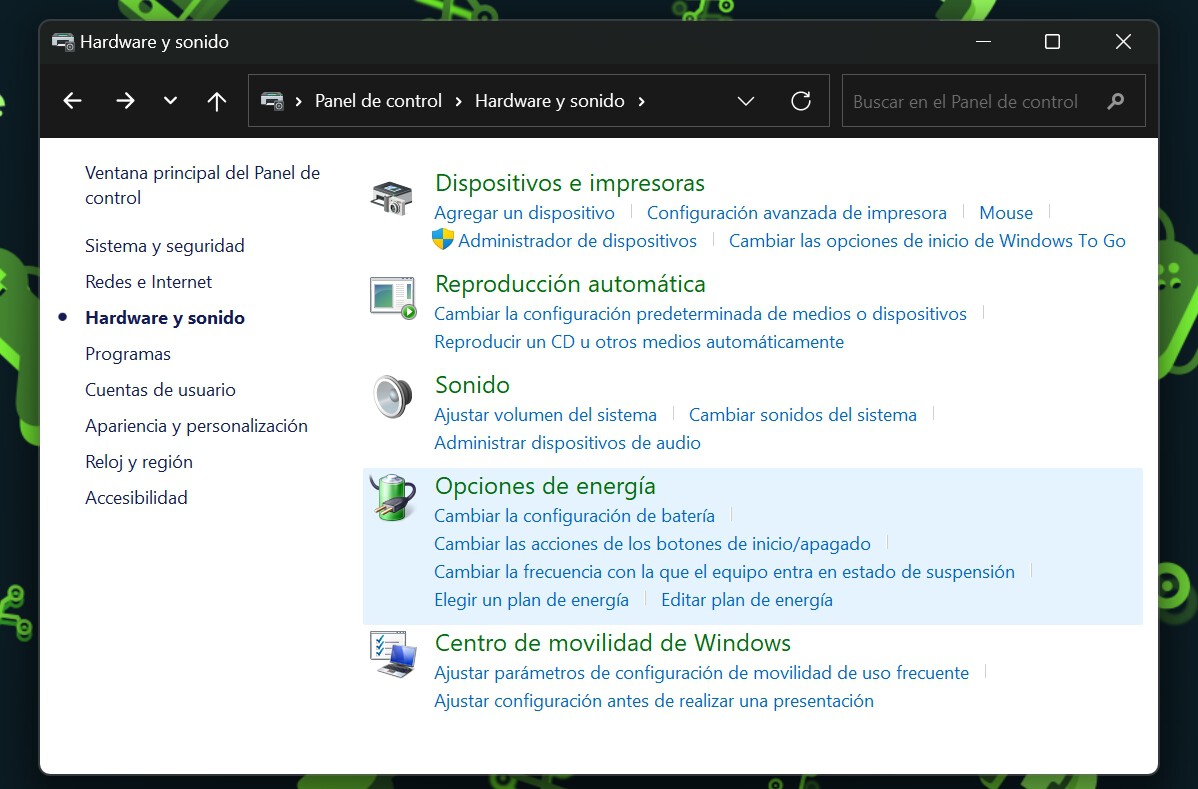Open the recent locations dropdown chevron
Viewport: 1198px width, 789px height.
click(x=170, y=101)
